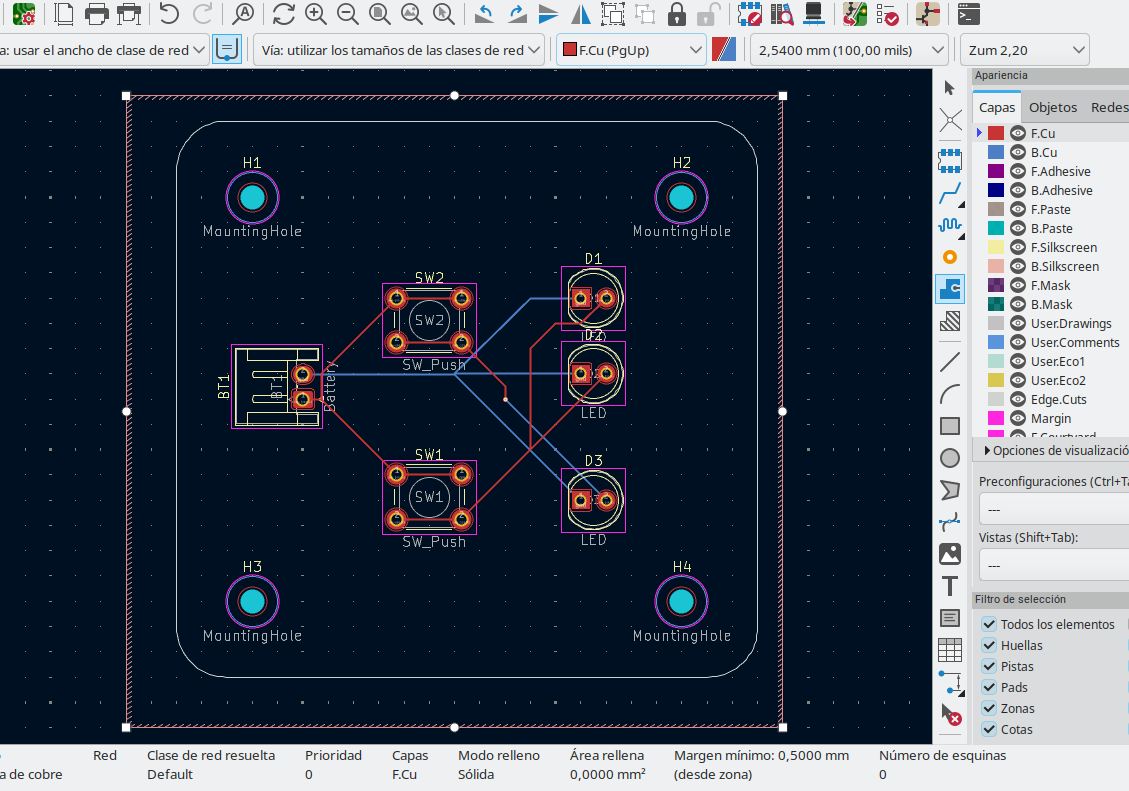
Task: Click the Draw Rectangle tool
Action: (950, 426)
